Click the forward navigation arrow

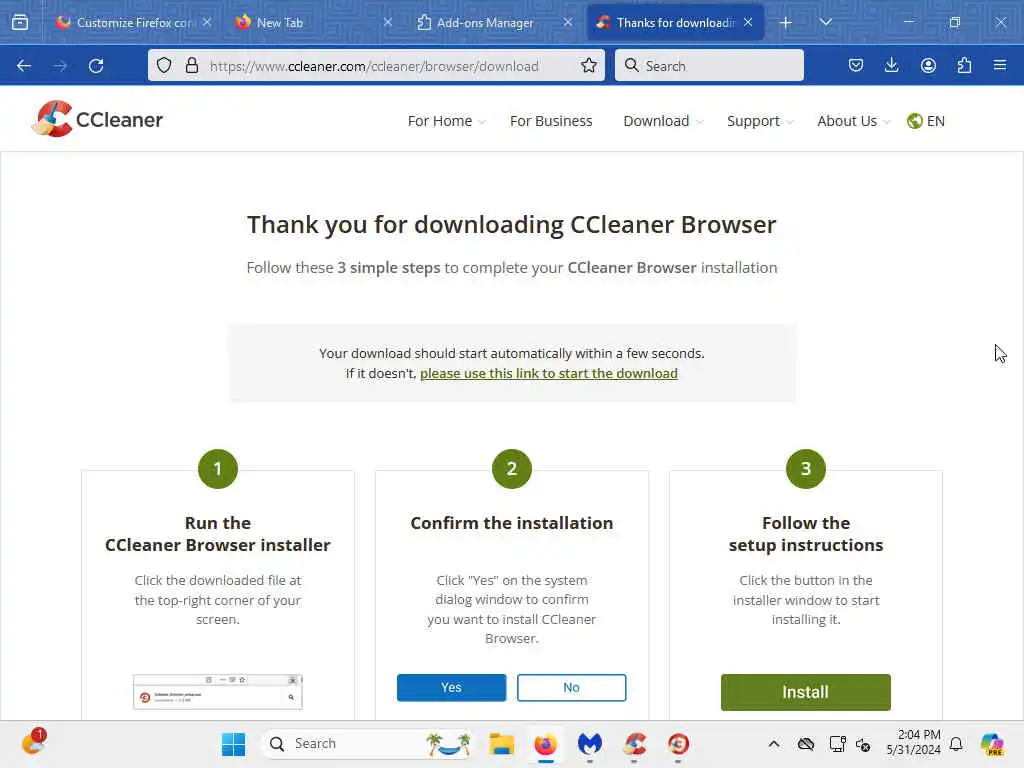60,65
